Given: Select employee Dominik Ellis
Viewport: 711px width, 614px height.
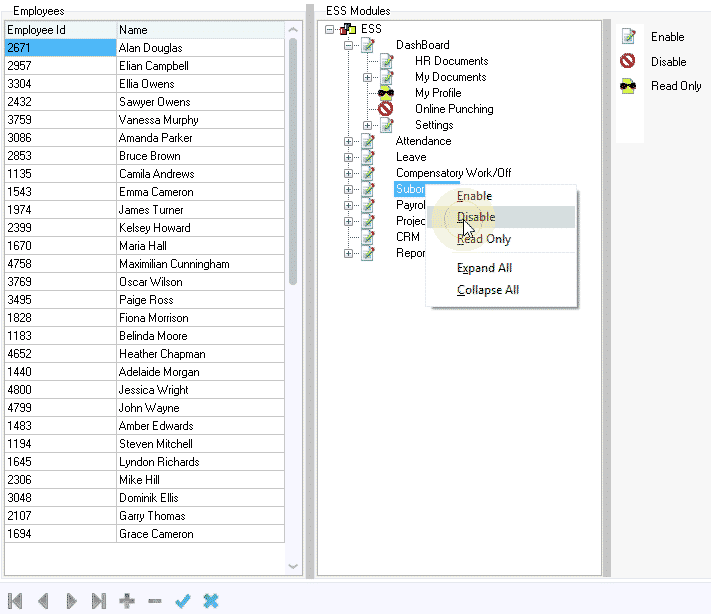Looking at the screenshot, I should 145,498.
